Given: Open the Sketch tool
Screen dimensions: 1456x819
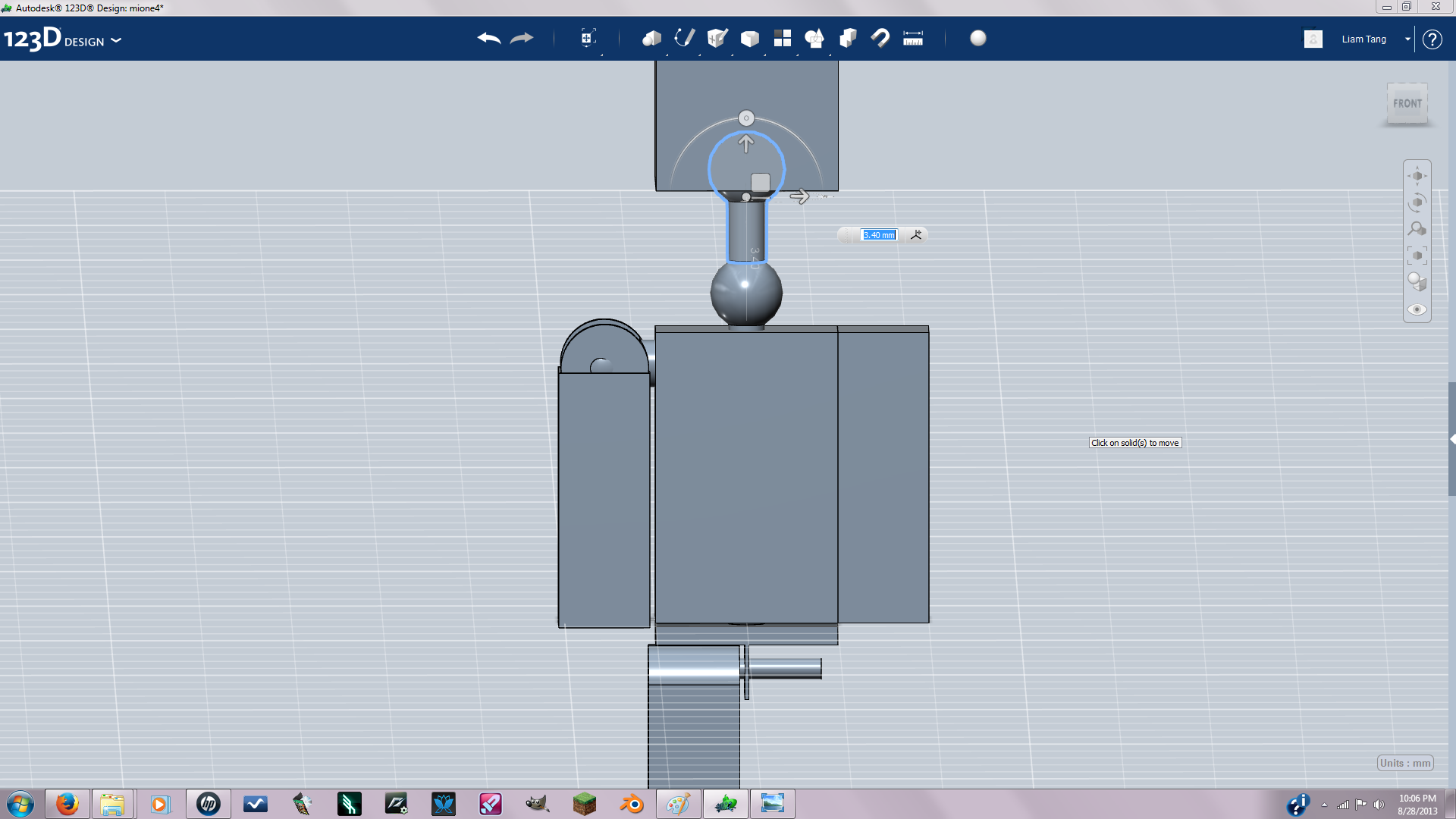Looking at the screenshot, I should (x=684, y=38).
